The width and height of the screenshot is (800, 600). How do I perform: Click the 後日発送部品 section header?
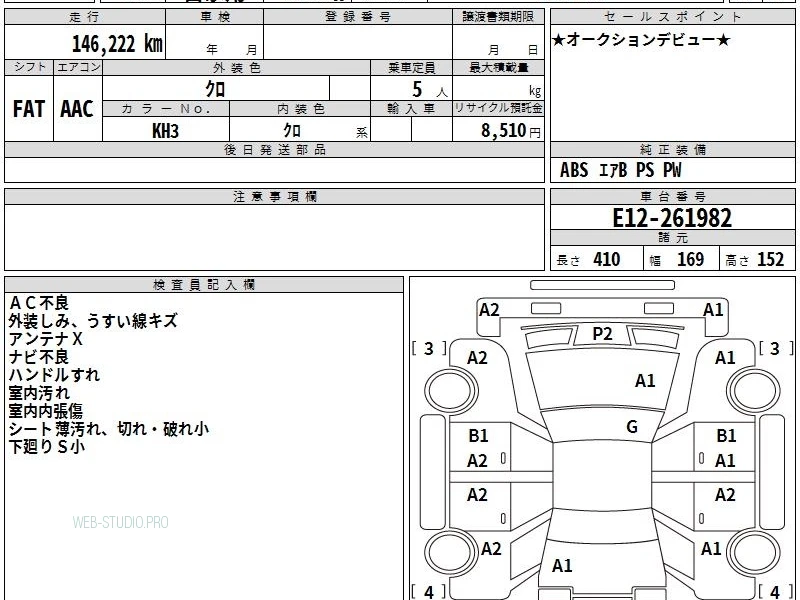274,149
